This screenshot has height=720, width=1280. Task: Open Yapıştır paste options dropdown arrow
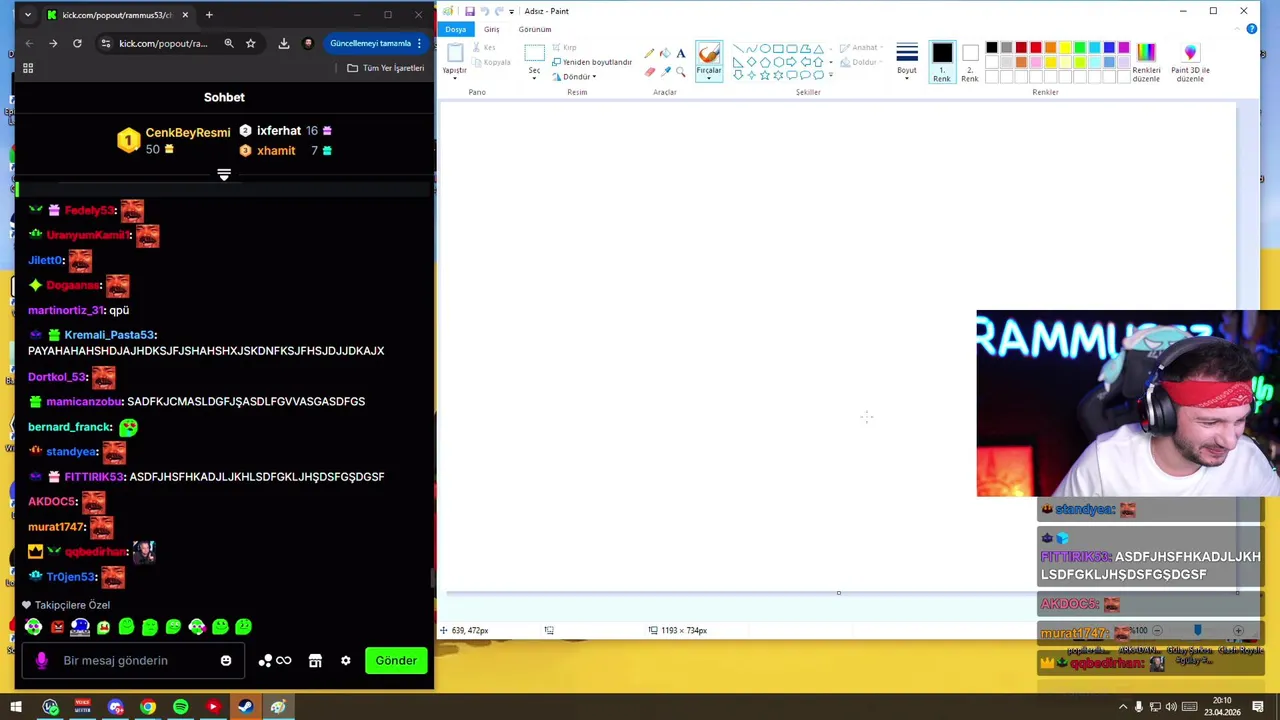[x=455, y=78]
